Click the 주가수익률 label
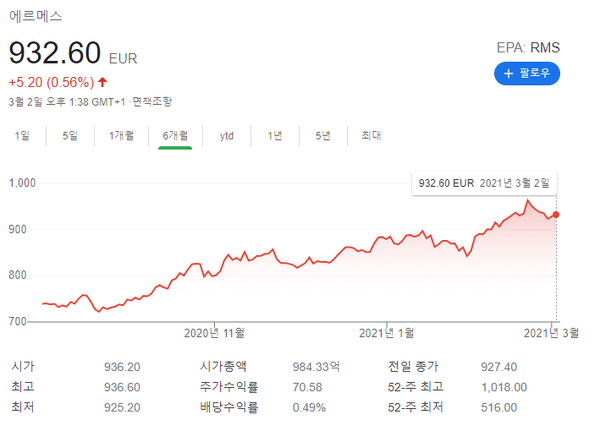The width and height of the screenshot is (600, 431). click(229, 387)
